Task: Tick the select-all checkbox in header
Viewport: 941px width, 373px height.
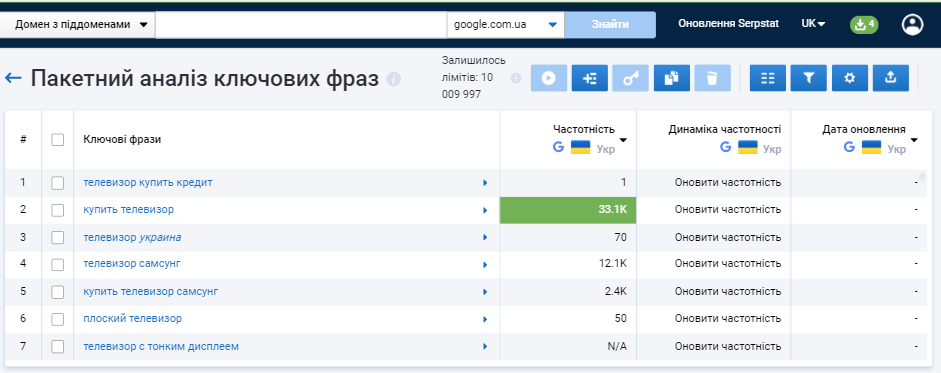Action: [58, 140]
